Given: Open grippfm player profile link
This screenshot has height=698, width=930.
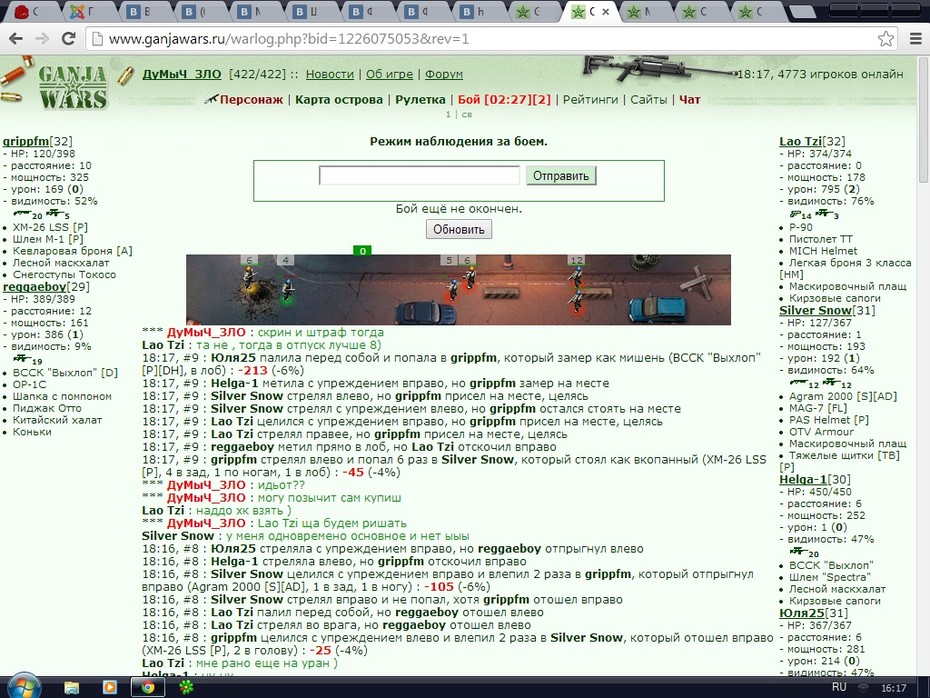Looking at the screenshot, I should pyautogui.click(x=26, y=141).
